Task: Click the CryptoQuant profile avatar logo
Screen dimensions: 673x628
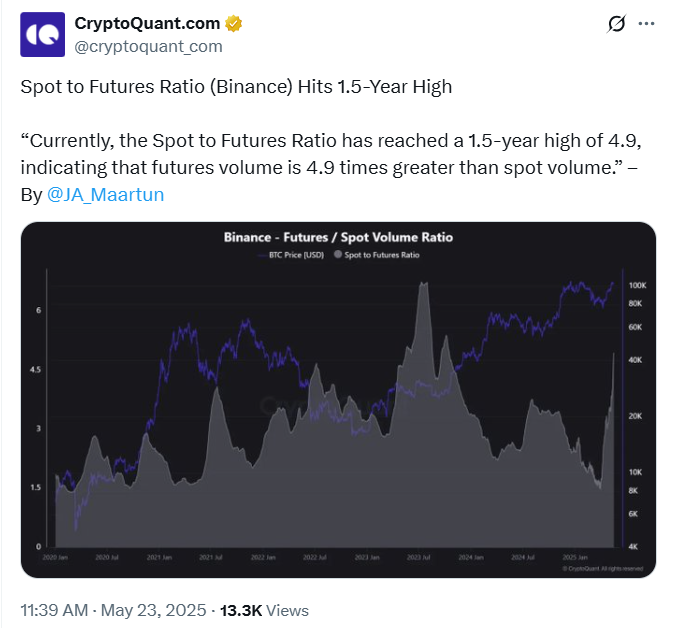Action: point(42,34)
